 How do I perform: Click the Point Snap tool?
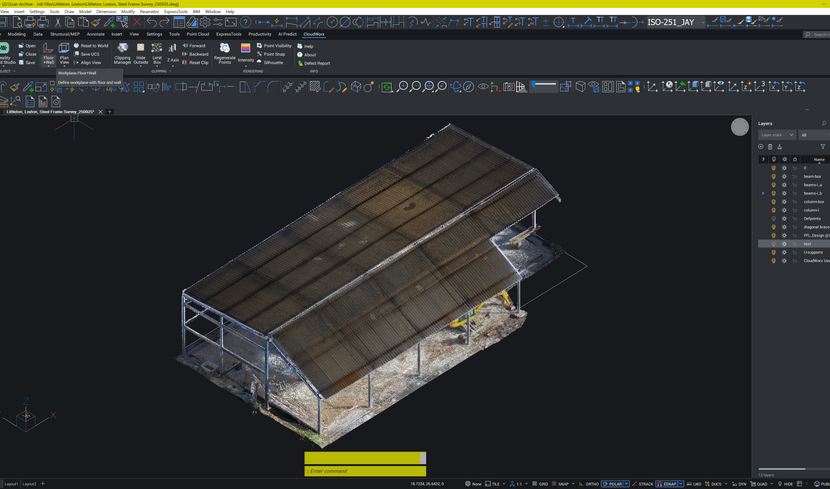(x=271, y=54)
